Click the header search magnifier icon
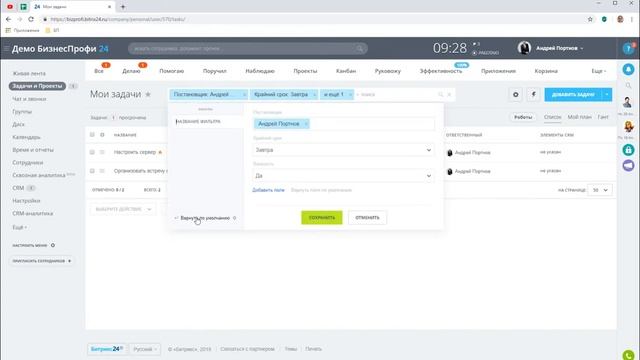 point(359,49)
